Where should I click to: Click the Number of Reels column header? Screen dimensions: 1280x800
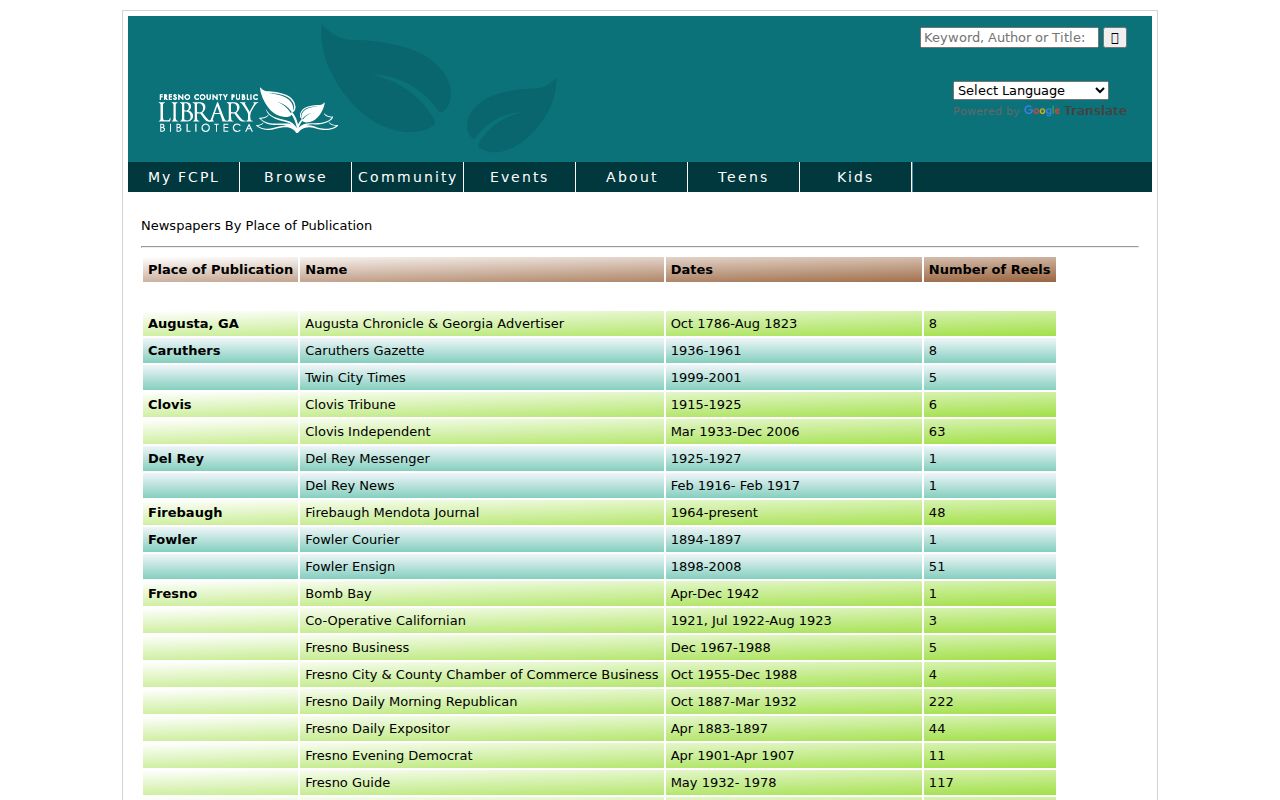pyautogui.click(x=990, y=270)
